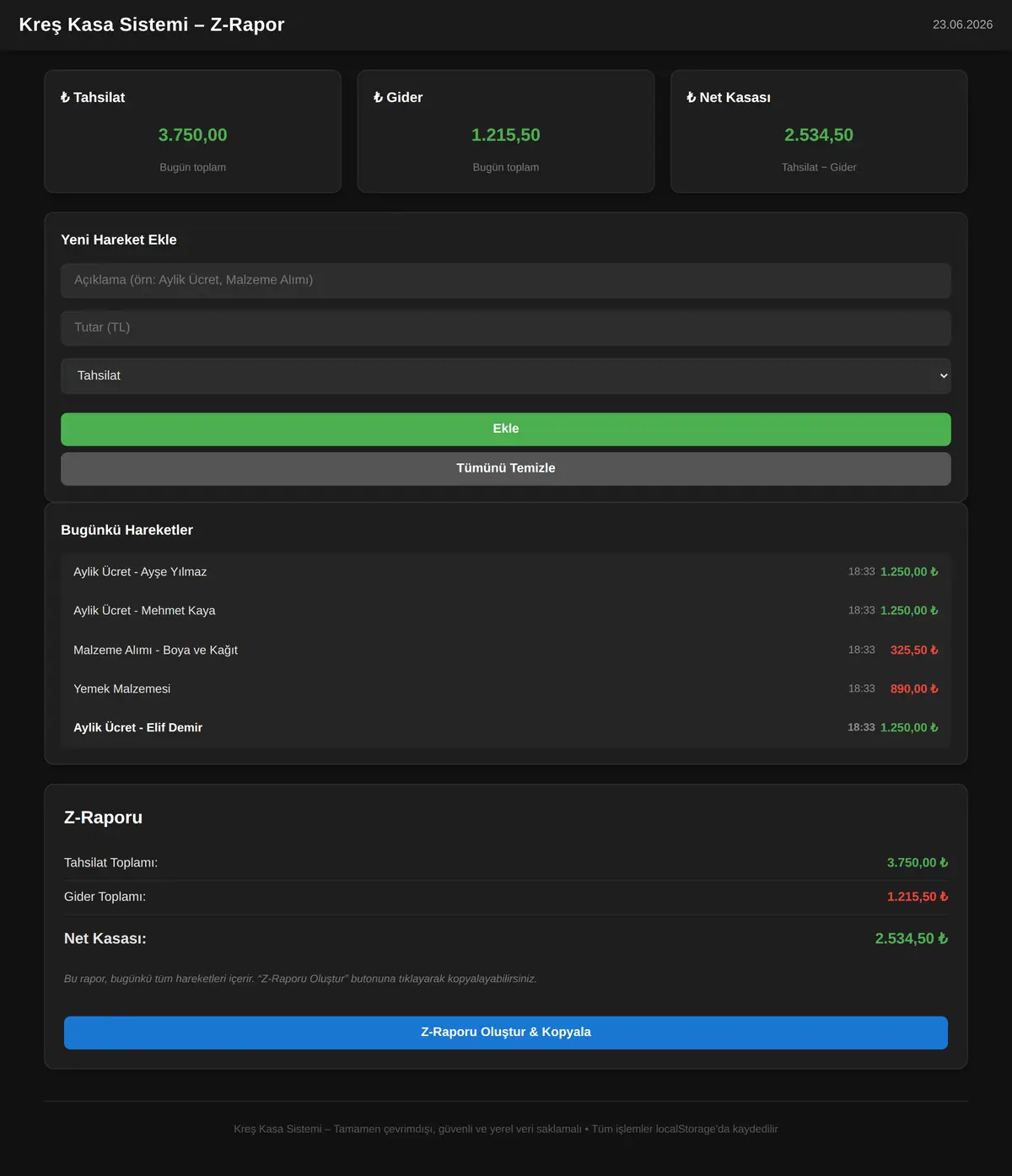Click lira symbol in Gider Toplamı row

point(944,897)
